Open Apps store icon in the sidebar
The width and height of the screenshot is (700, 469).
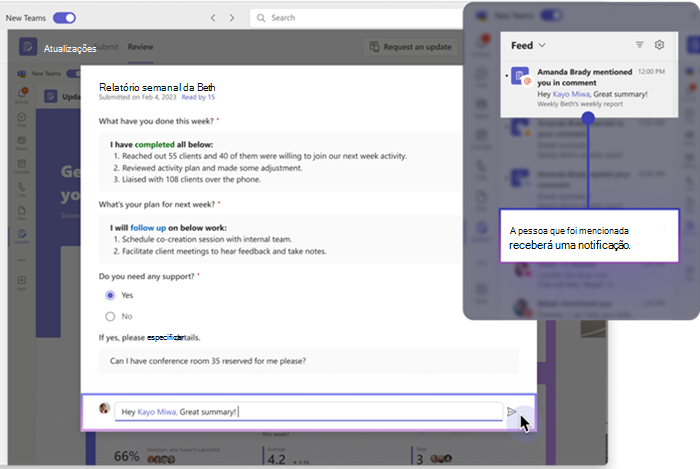pos(22,282)
